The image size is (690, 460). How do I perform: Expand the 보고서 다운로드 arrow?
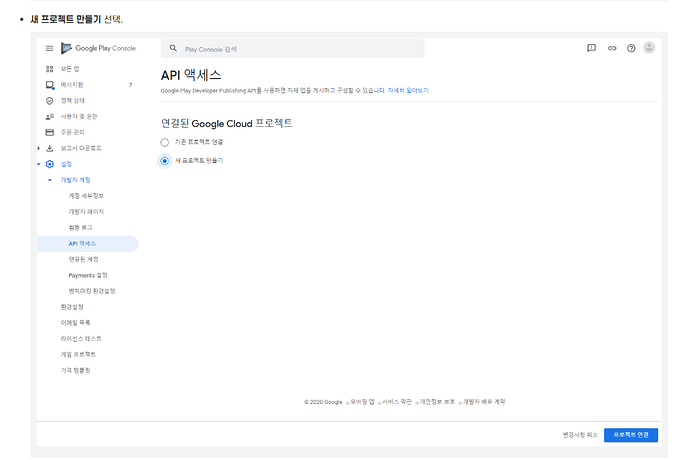[x=39, y=148]
